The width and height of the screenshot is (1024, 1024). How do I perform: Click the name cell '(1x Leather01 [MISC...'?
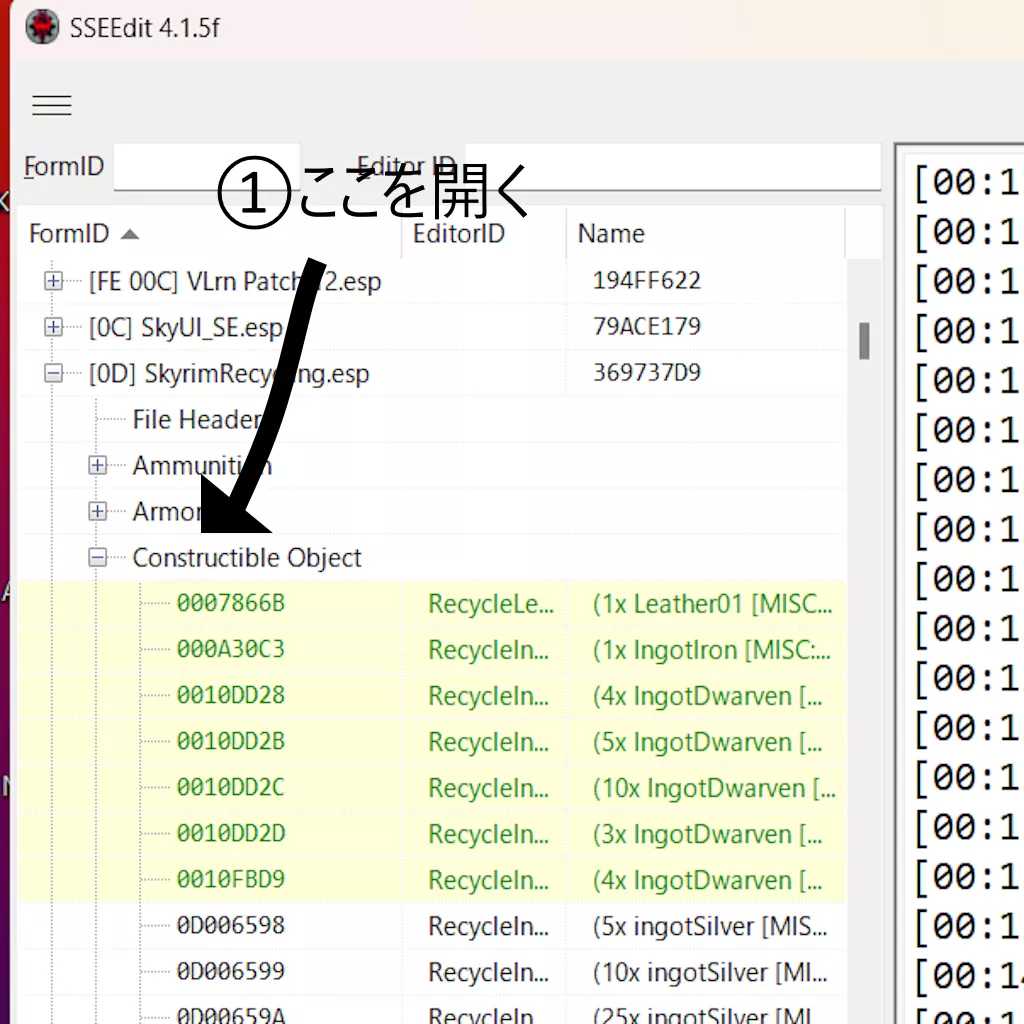tap(712, 604)
